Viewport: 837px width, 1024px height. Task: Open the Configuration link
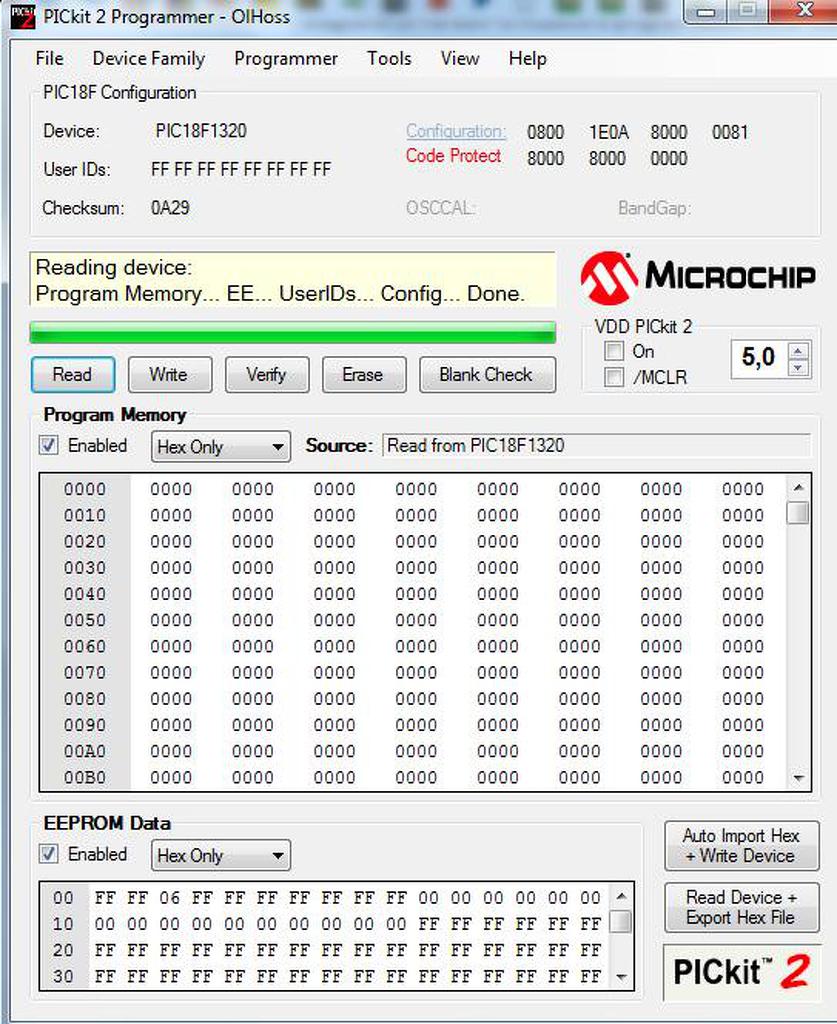456,131
